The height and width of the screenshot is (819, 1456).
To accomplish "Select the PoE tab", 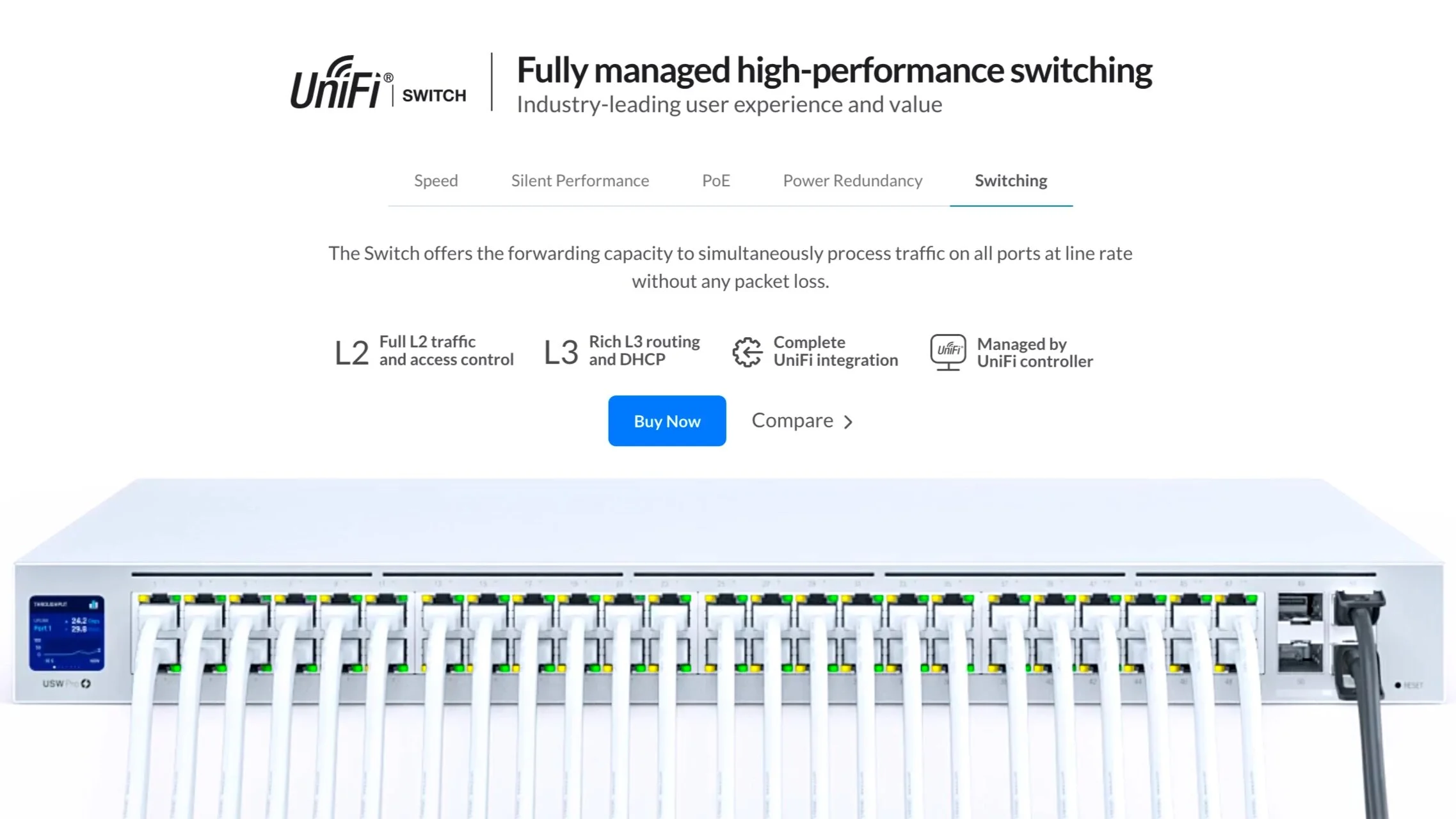I will coord(716,181).
